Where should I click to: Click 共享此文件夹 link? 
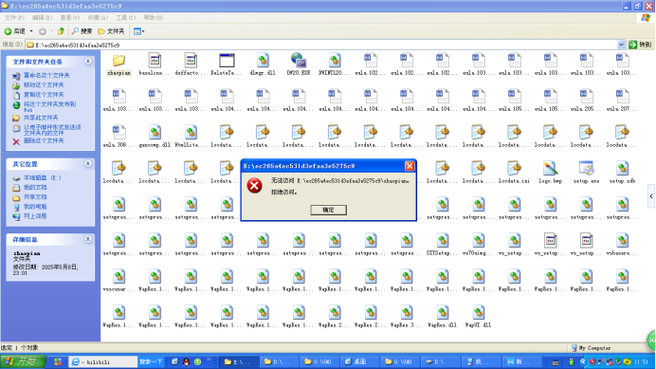(x=41, y=118)
